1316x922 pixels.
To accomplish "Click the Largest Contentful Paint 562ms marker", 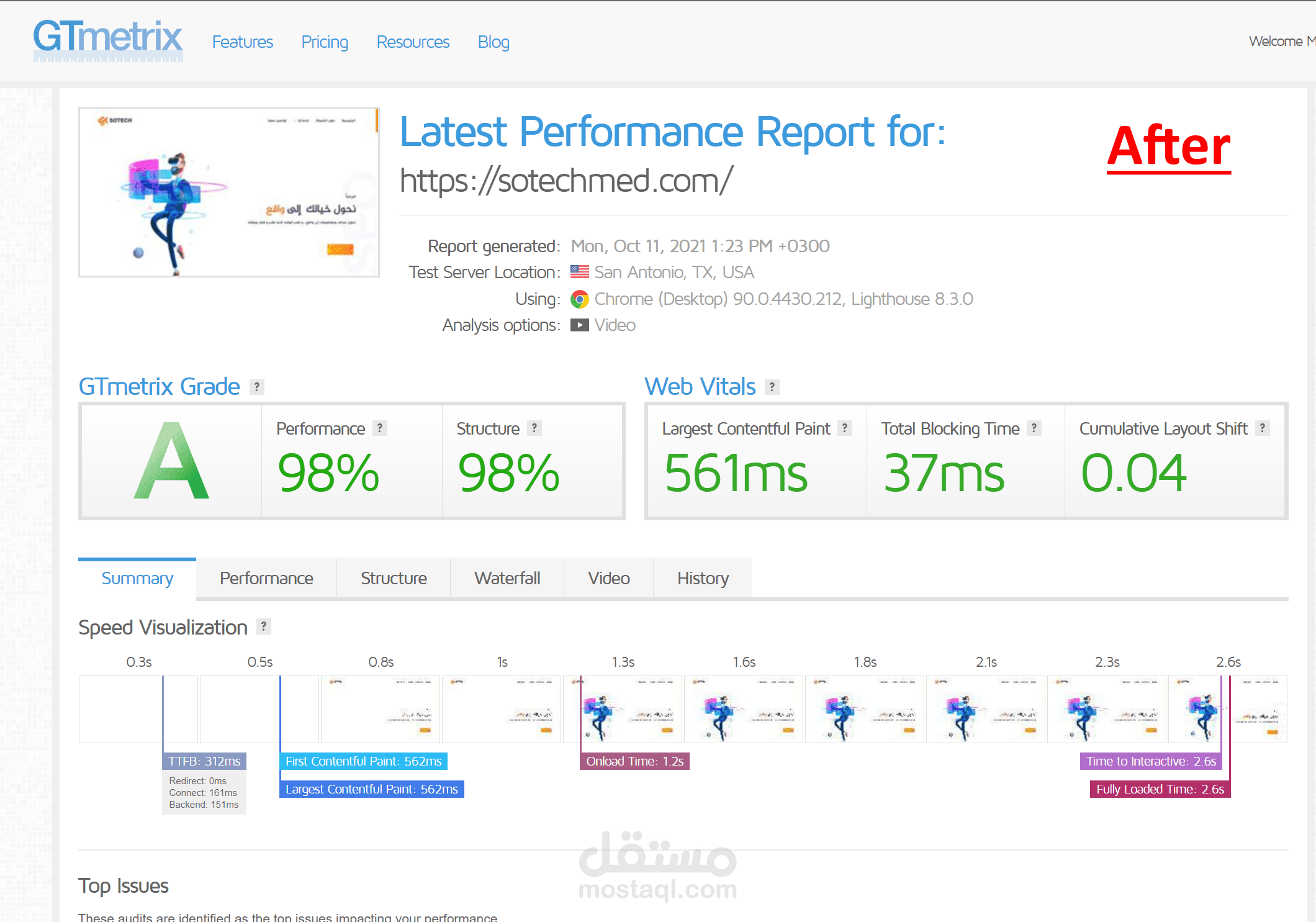I will tap(372, 789).
